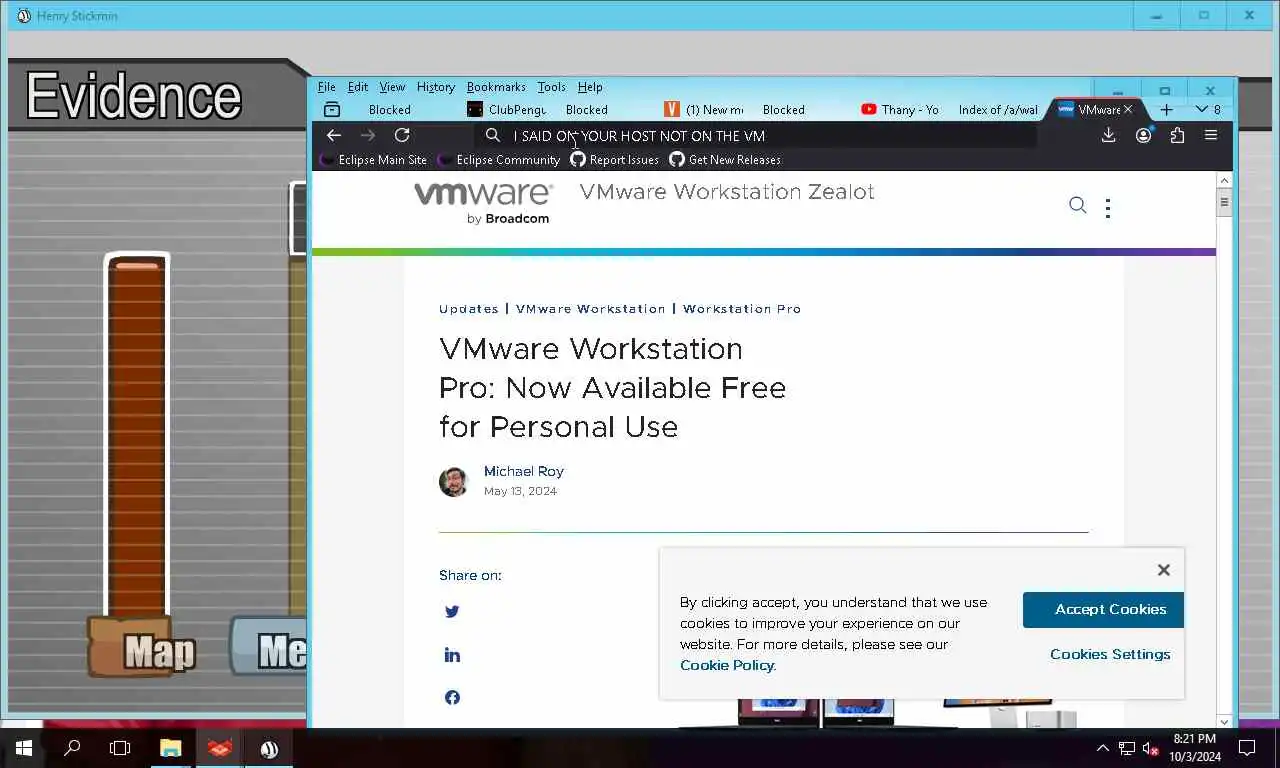Click the page vertical scrollbar thumb
Screen dimensions: 1280x768
click(1224, 201)
